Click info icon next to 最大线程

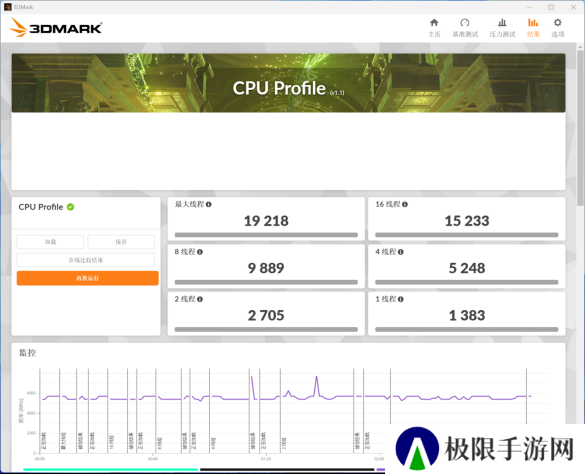[x=209, y=205]
